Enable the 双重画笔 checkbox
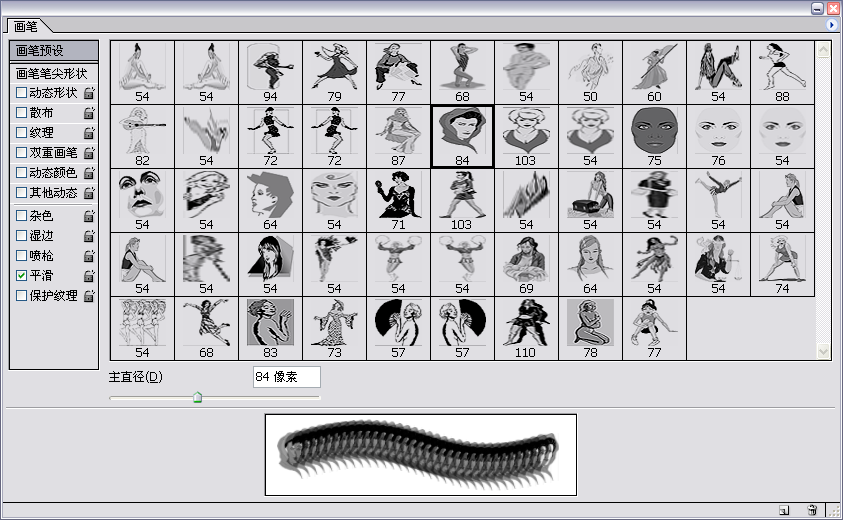Image resolution: width=843 pixels, height=520 pixels. [x=22, y=152]
